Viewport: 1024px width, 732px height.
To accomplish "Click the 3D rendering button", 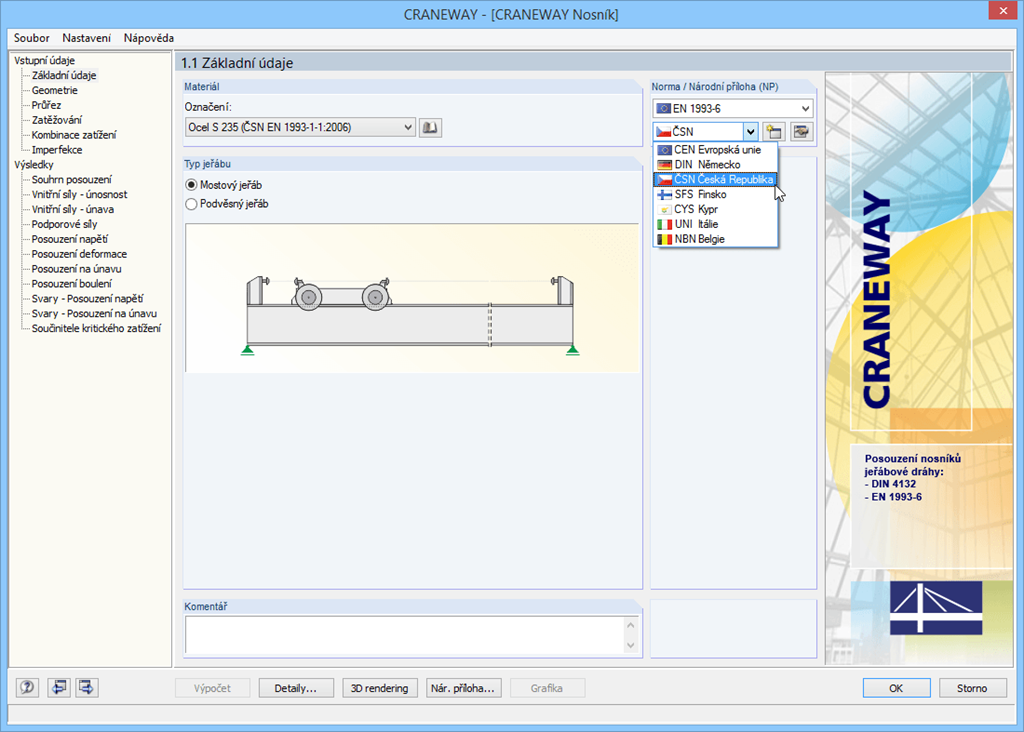I will pos(379,688).
